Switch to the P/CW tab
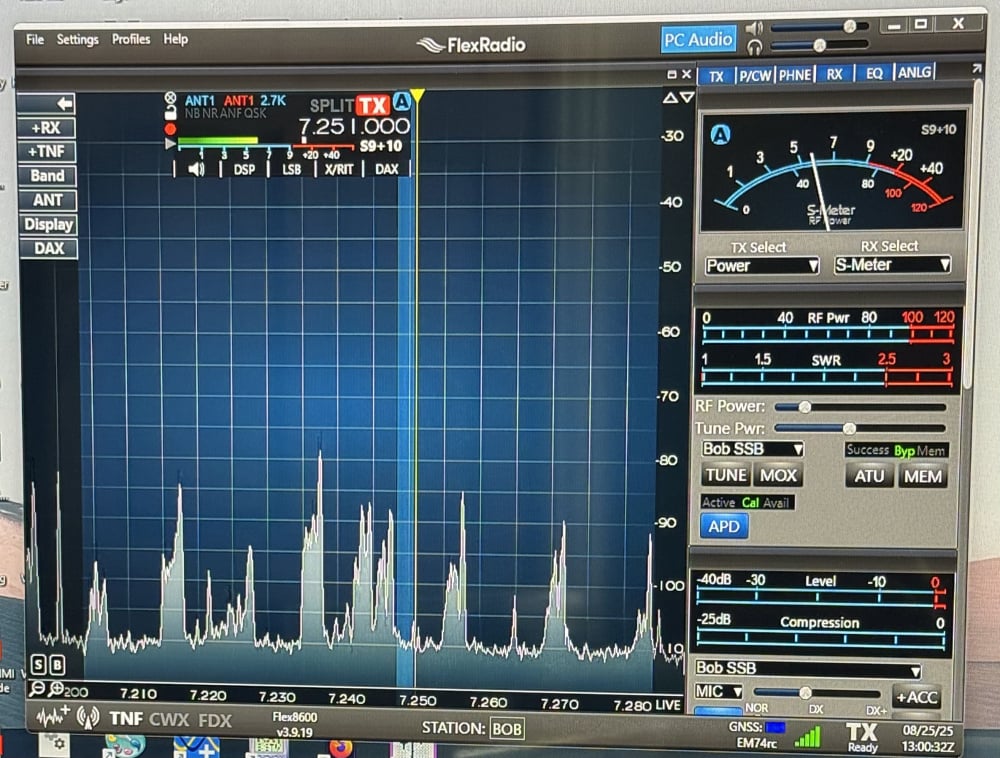Screen dimensions: 1000x758 755,76
